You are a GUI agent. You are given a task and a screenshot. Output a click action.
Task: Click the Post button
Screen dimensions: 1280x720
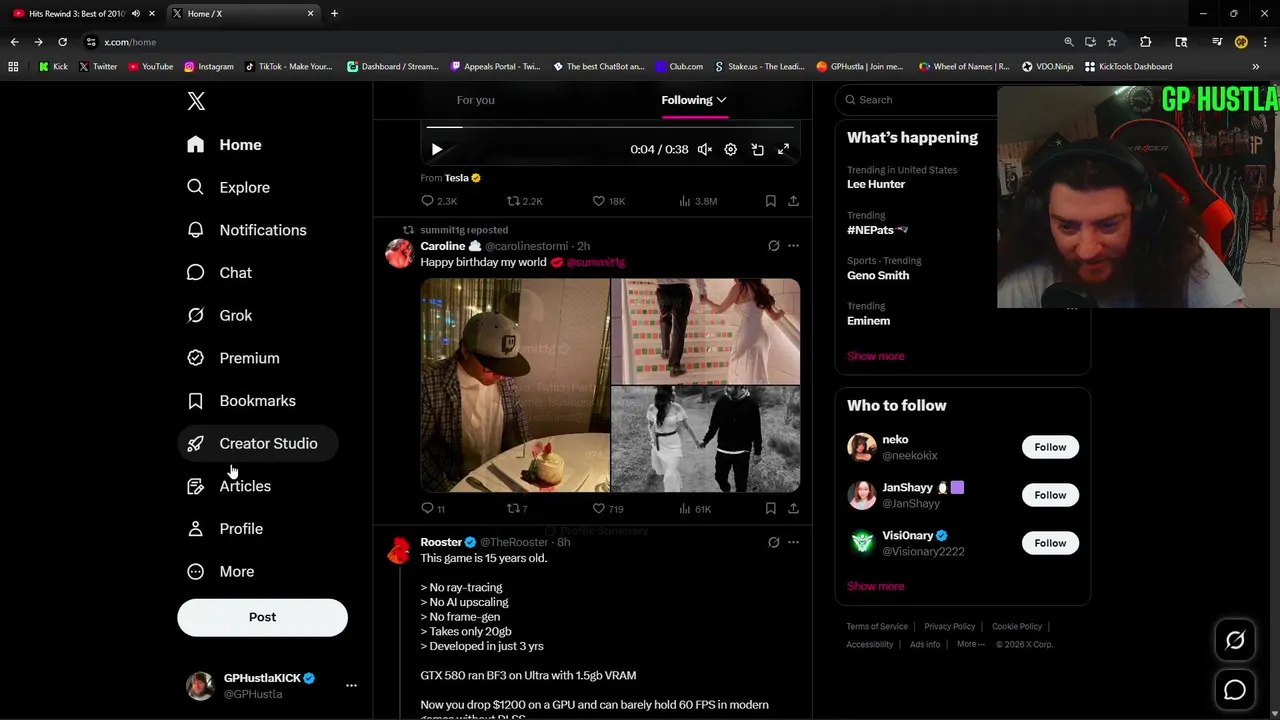[262, 617]
